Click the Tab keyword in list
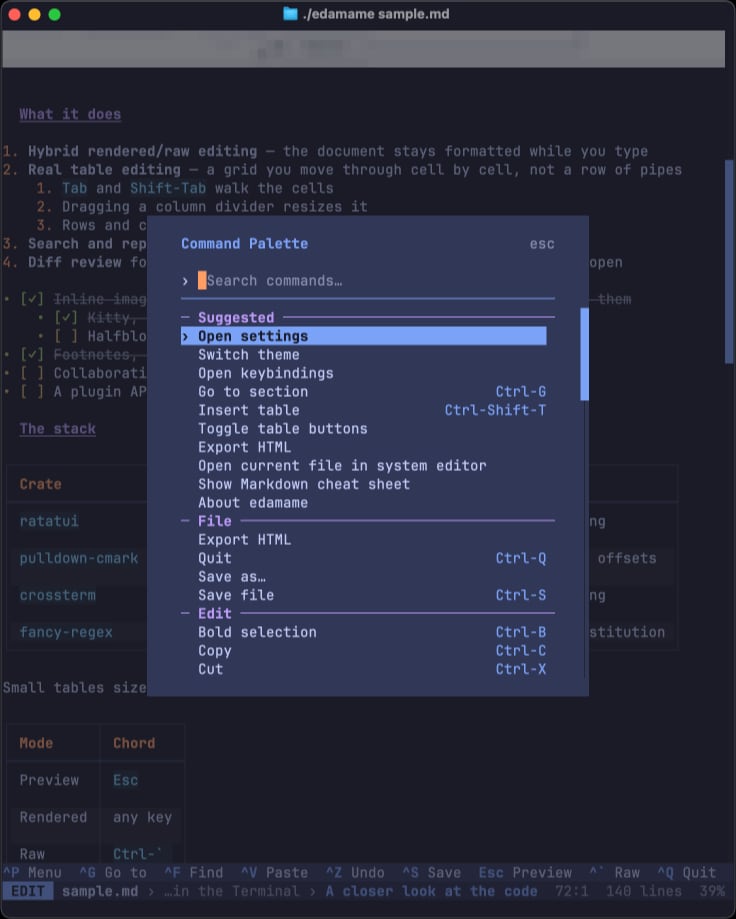Image resolution: width=736 pixels, height=919 pixels. (x=74, y=188)
